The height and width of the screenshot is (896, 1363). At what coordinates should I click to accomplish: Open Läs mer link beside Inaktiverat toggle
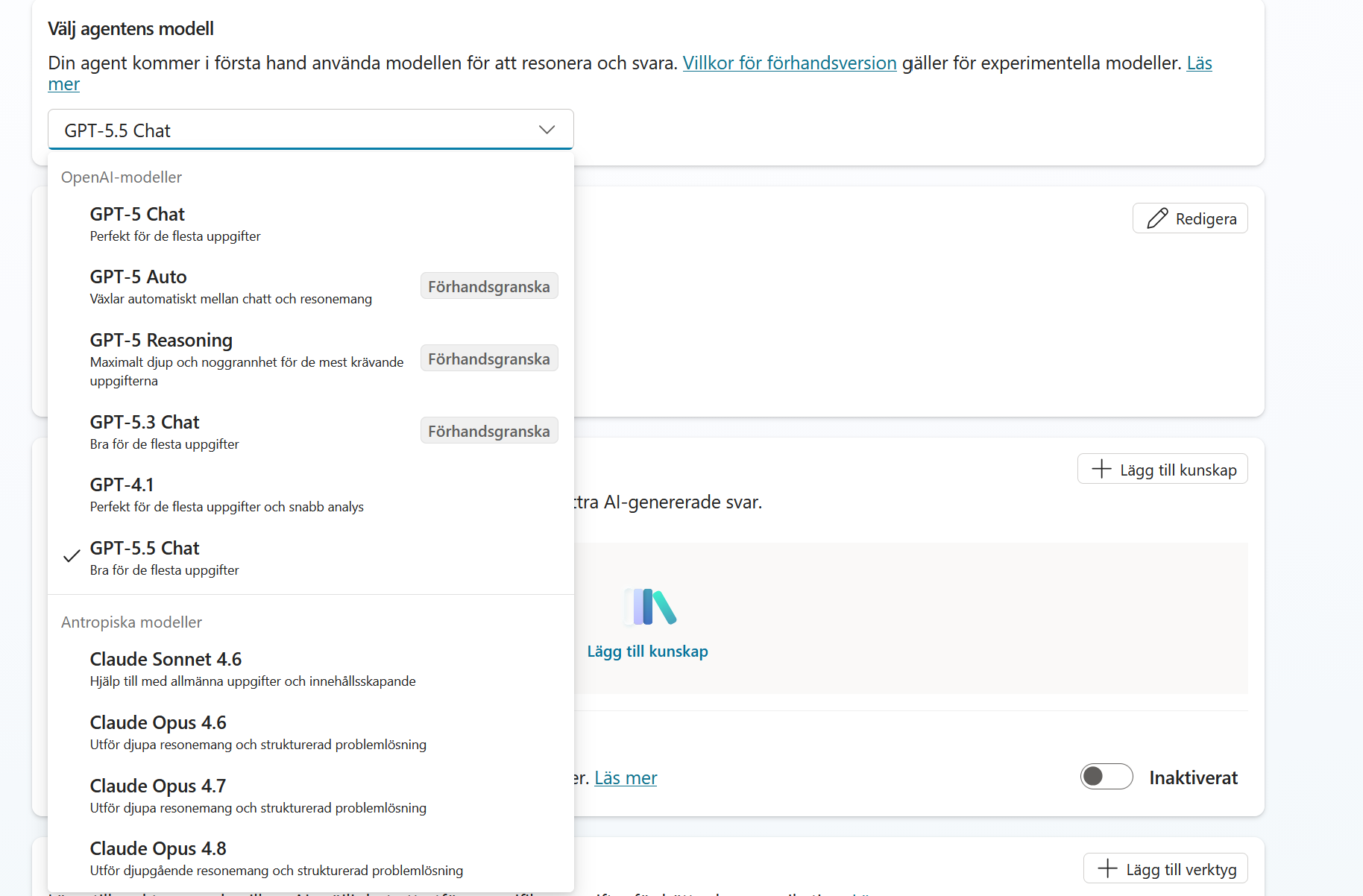pos(626,778)
